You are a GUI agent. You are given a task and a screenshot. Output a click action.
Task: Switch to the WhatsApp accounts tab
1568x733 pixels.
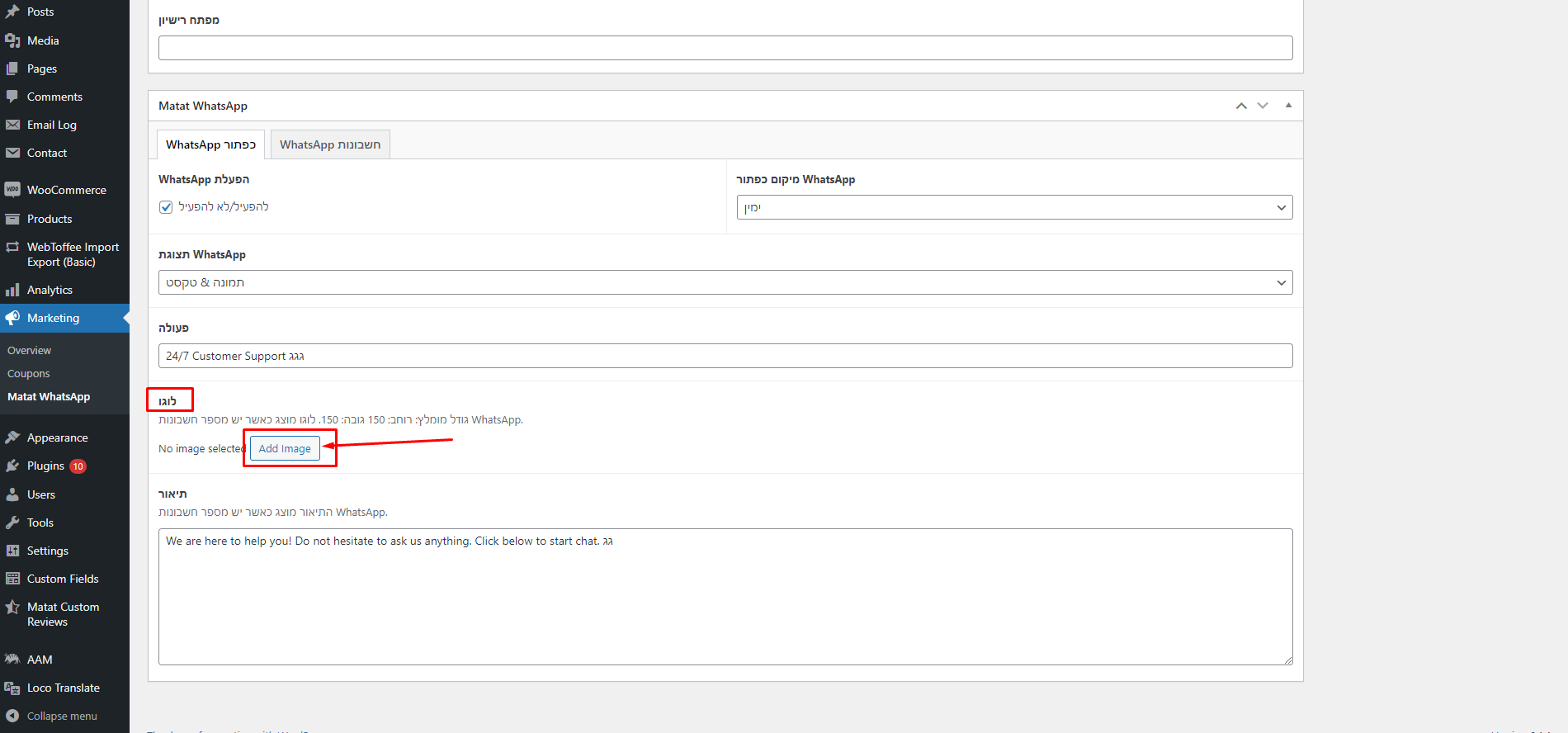pos(330,144)
